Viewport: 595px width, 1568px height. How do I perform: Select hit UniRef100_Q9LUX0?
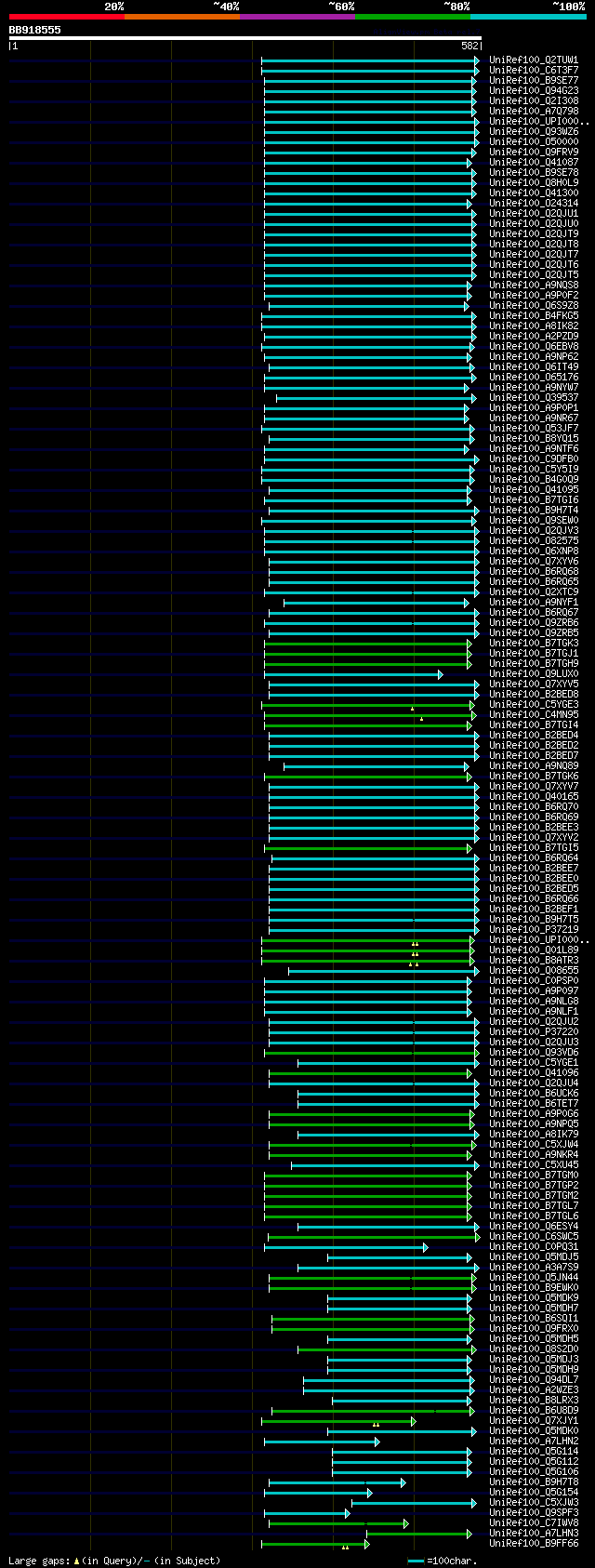tap(534, 673)
